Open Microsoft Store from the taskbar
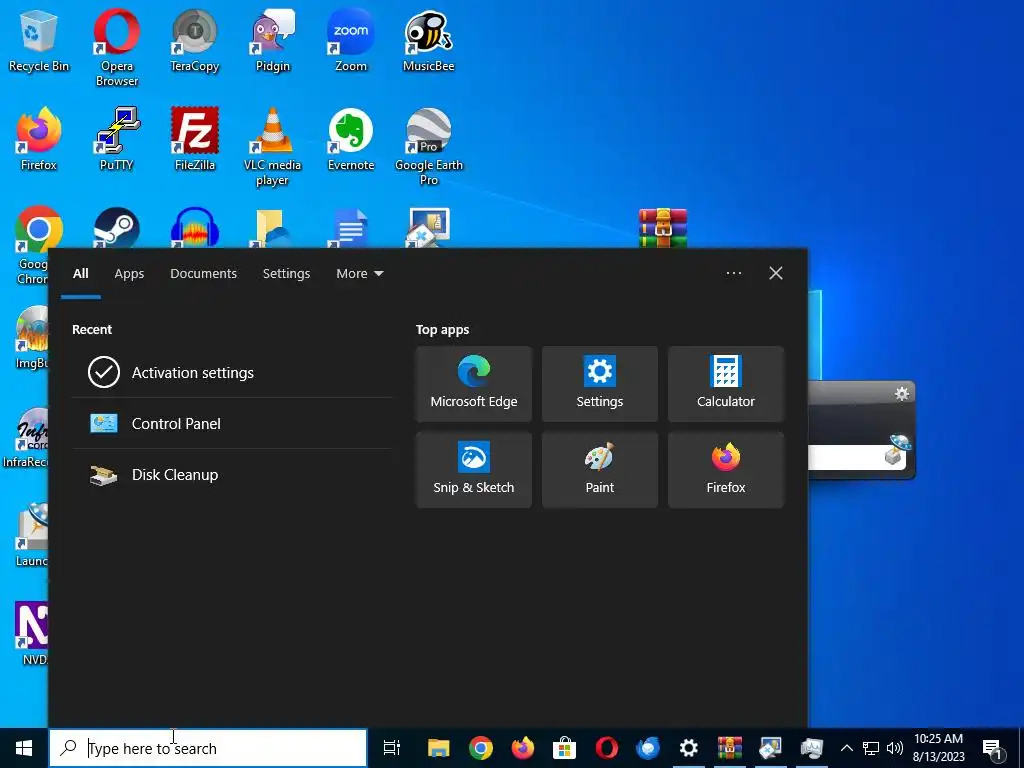 pyautogui.click(x=564, y=748)
